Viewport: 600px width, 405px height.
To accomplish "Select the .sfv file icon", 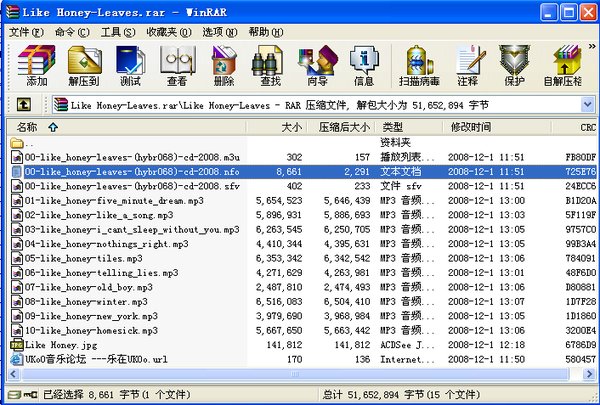I will click(x=17, y=186).
